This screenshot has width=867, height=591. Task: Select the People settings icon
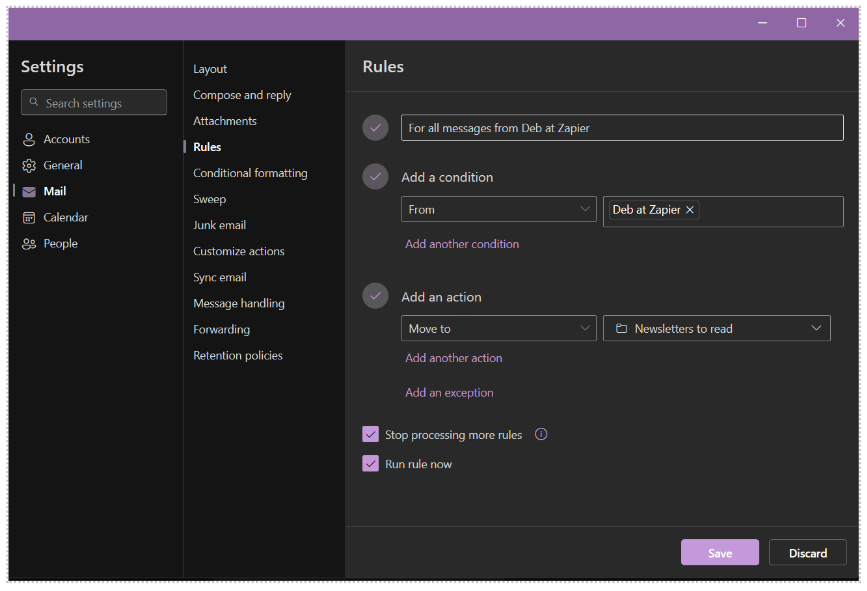[32, 243]
